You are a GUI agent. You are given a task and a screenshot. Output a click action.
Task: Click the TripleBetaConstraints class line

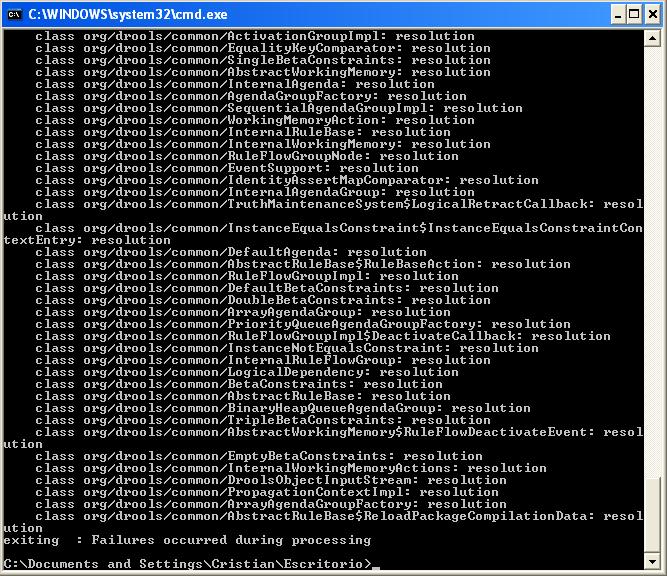tap(263, 420)
